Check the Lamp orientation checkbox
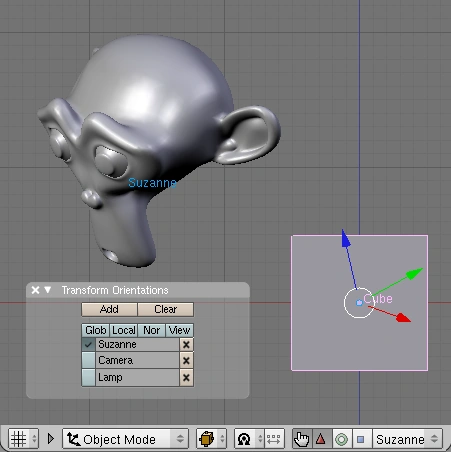Screen dimensions: 451x452 88,377
